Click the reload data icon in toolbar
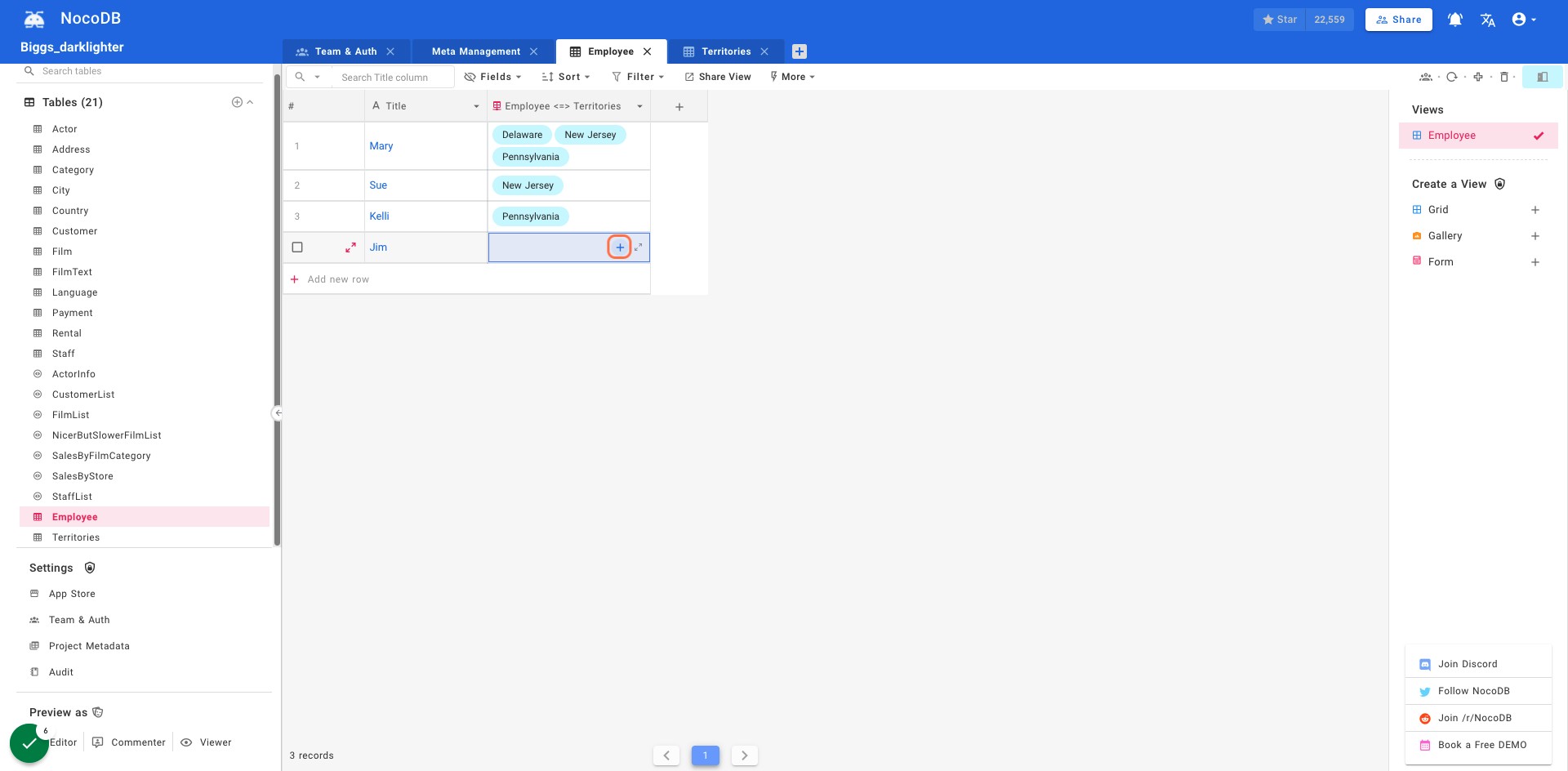This screenshot has height=771, width=1568. pyautogui.click(x=1452, y=77)
